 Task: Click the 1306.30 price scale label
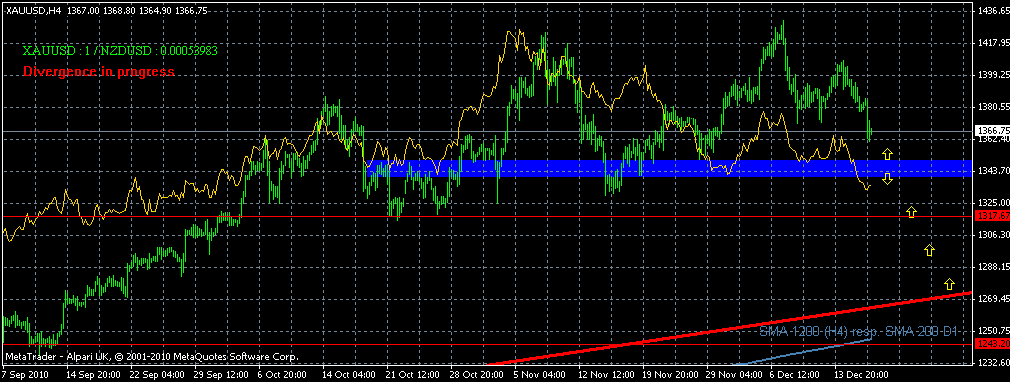993,235
